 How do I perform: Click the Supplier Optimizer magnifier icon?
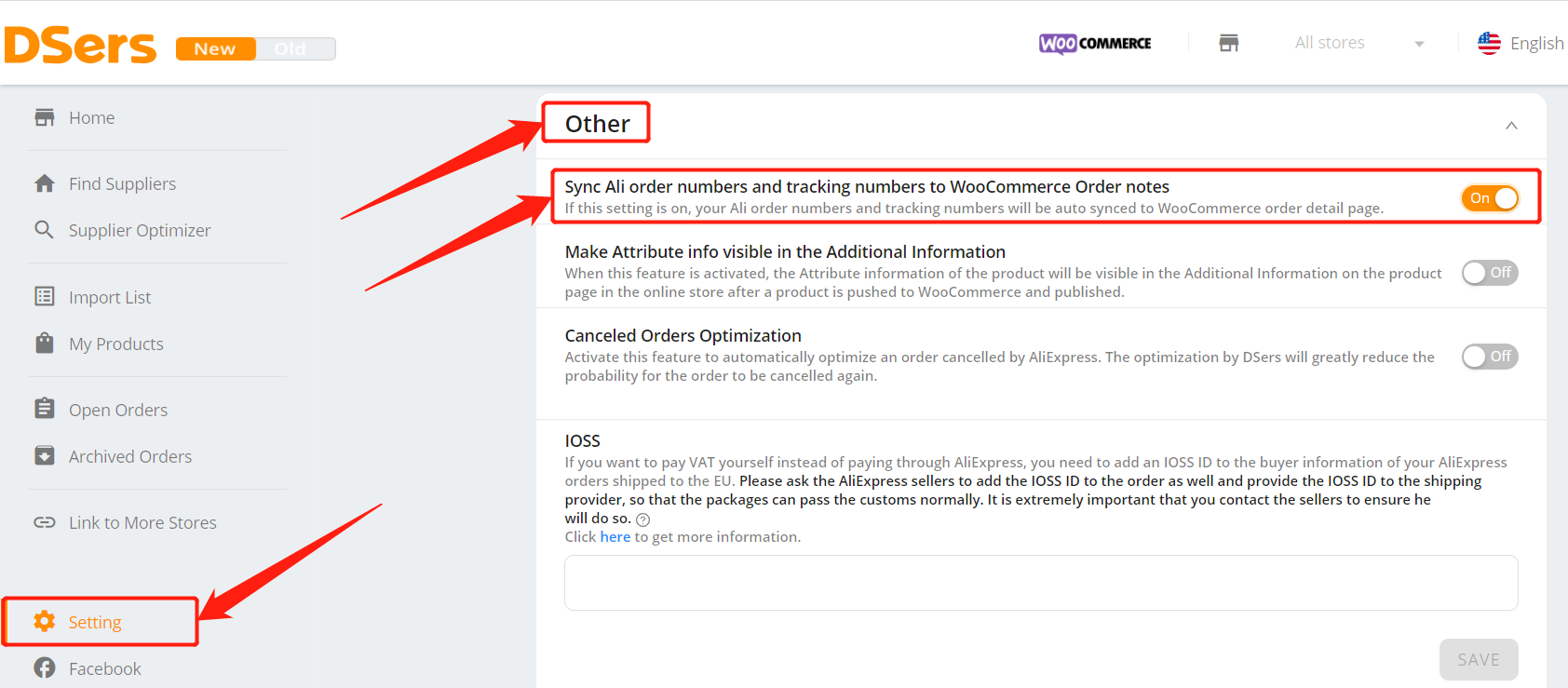coord(44,229)
